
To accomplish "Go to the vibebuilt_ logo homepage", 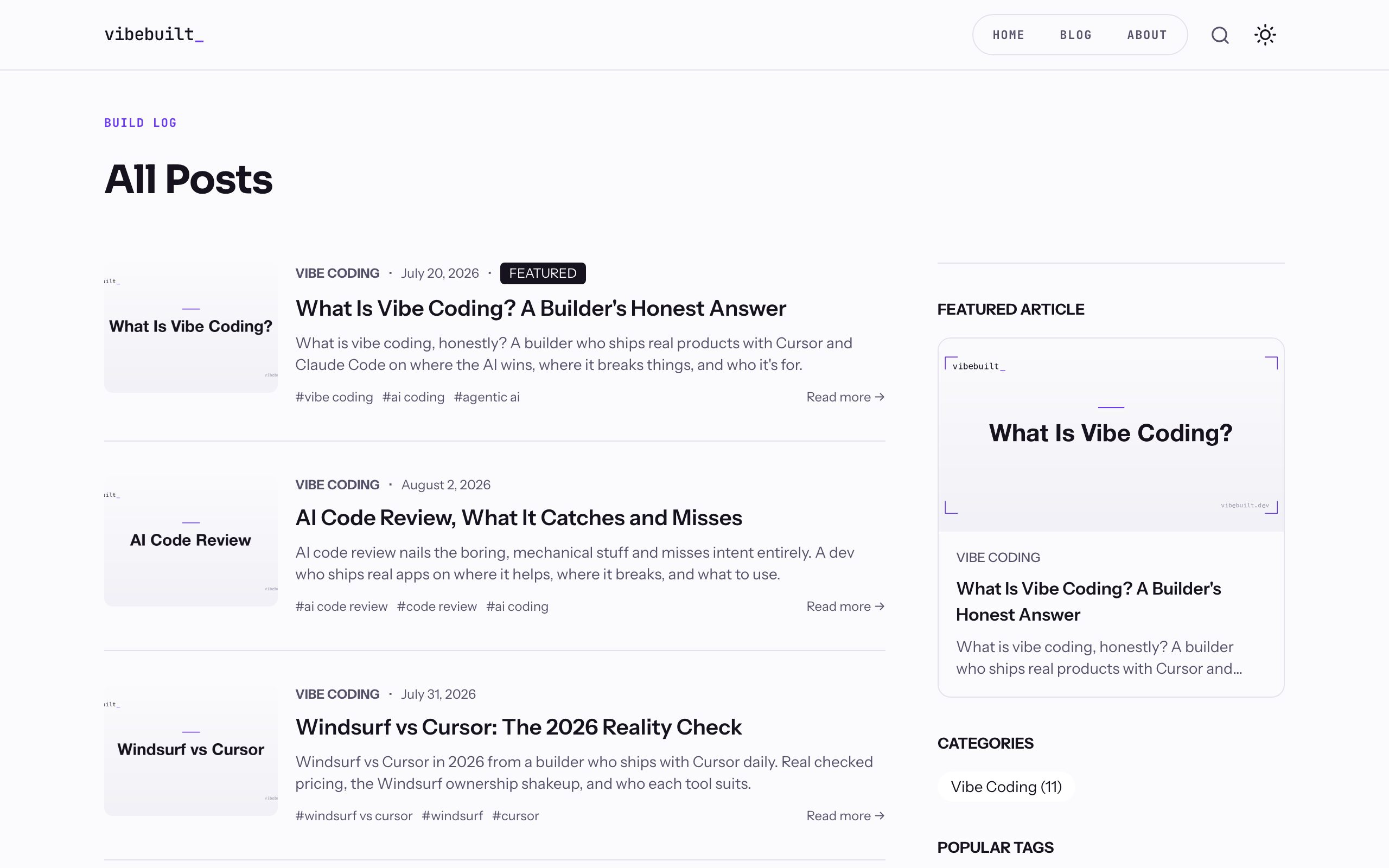I will click(x=154, y=34).
